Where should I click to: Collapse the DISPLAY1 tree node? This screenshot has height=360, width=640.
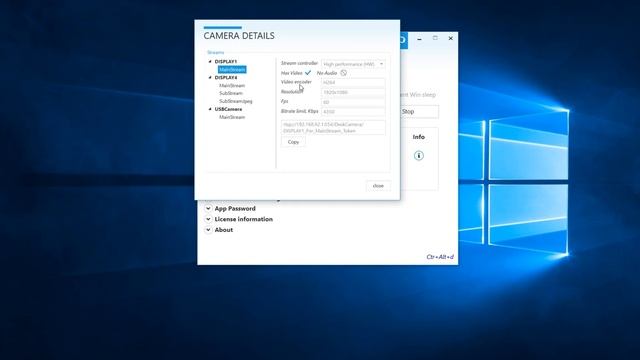coord(210,62)
